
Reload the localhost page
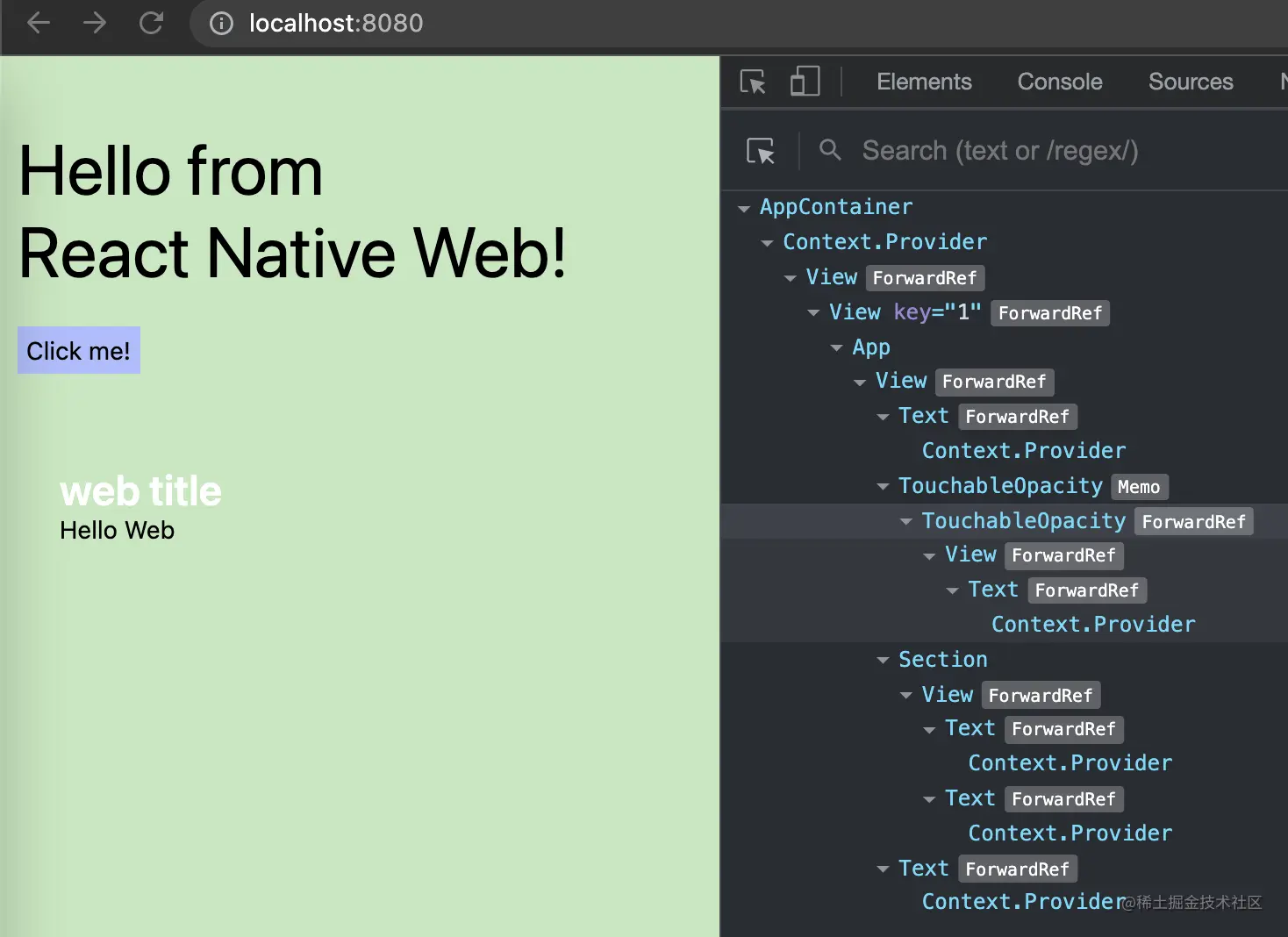tap(151, 23)
